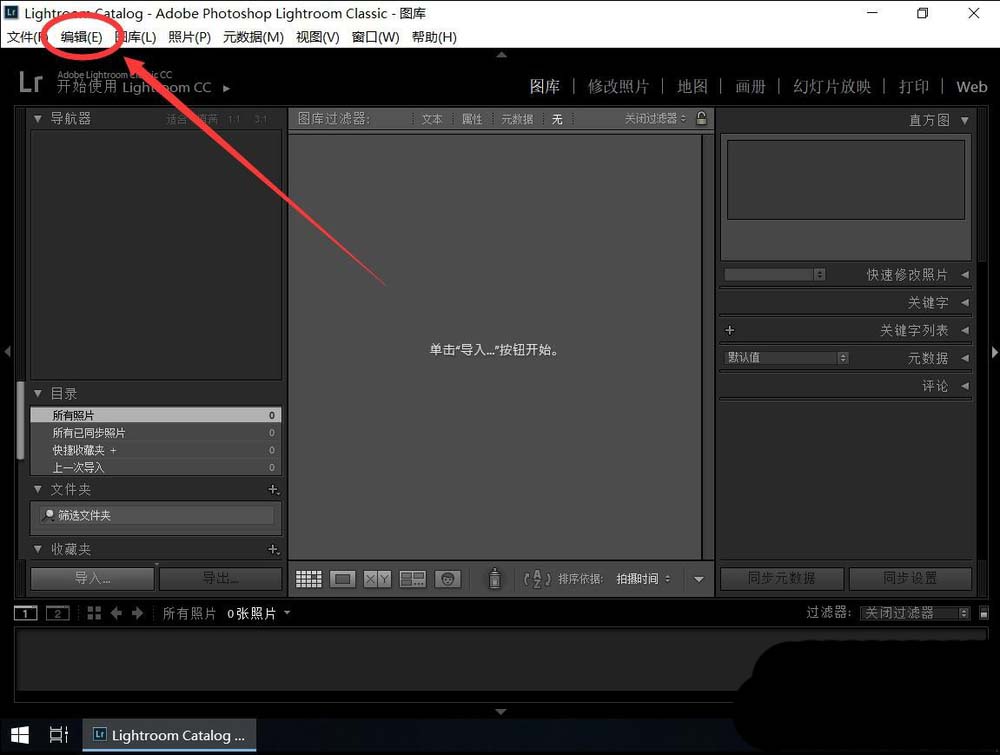Open the 视图(V) menu
Image resolution: width=1000 pixels, height=755 pixels.
tap(318, 37)
